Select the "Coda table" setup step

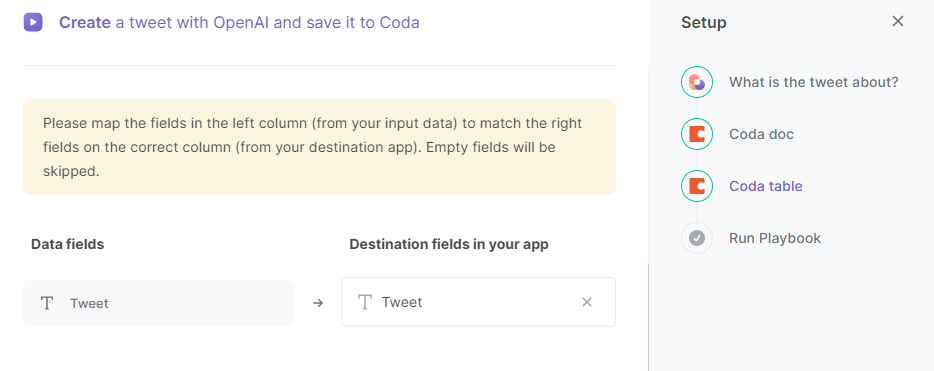point(765,186)
